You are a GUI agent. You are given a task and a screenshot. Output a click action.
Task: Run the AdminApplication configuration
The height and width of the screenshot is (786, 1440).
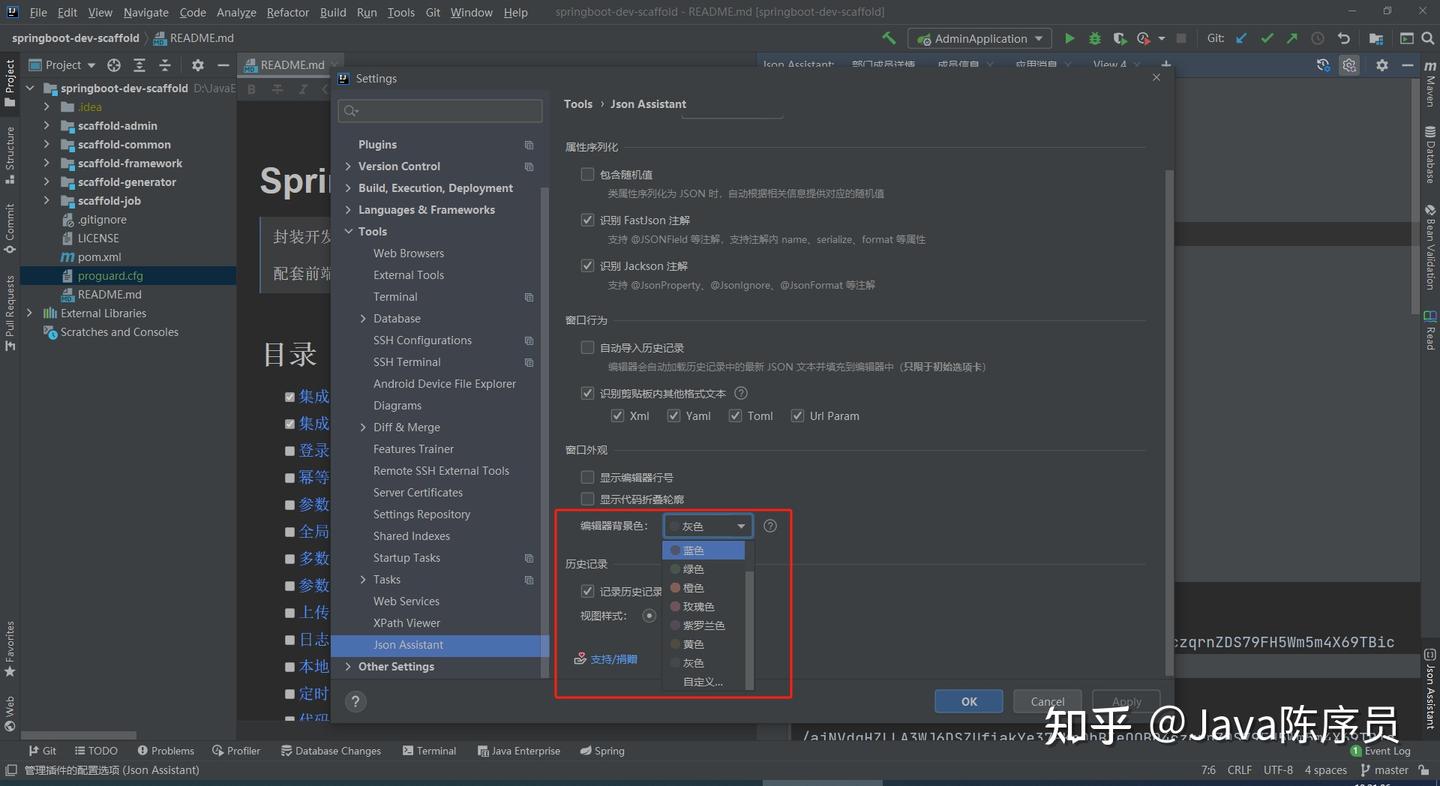coord(1069,37)
